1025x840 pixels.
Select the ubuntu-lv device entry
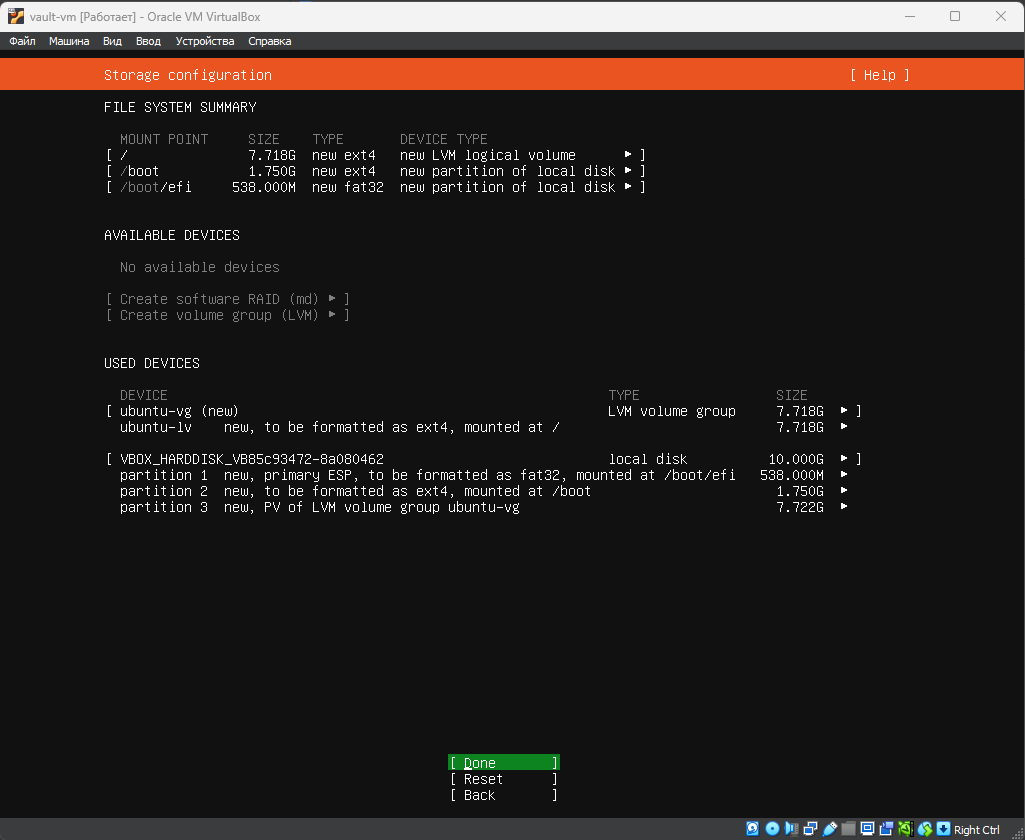click(484, 427)
